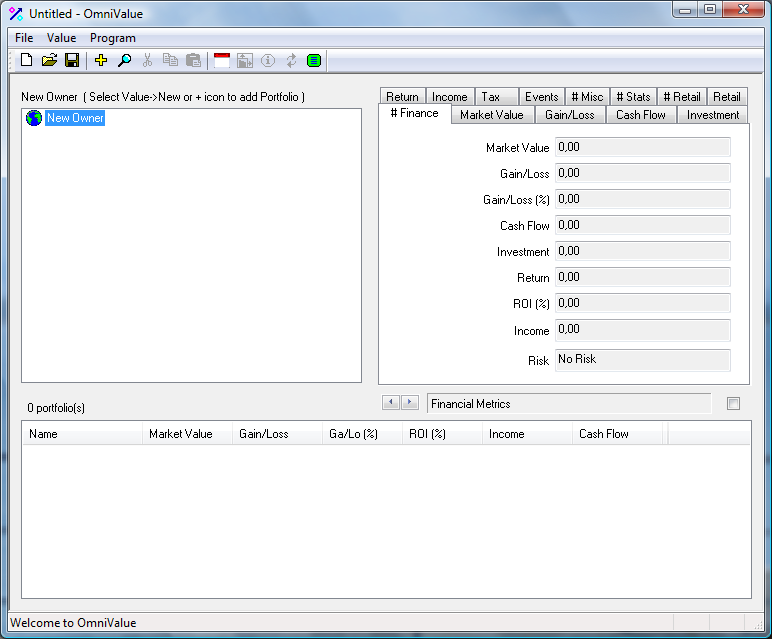Sort by Cash Flow column header

pyautogui.click(x=617, y=434)
